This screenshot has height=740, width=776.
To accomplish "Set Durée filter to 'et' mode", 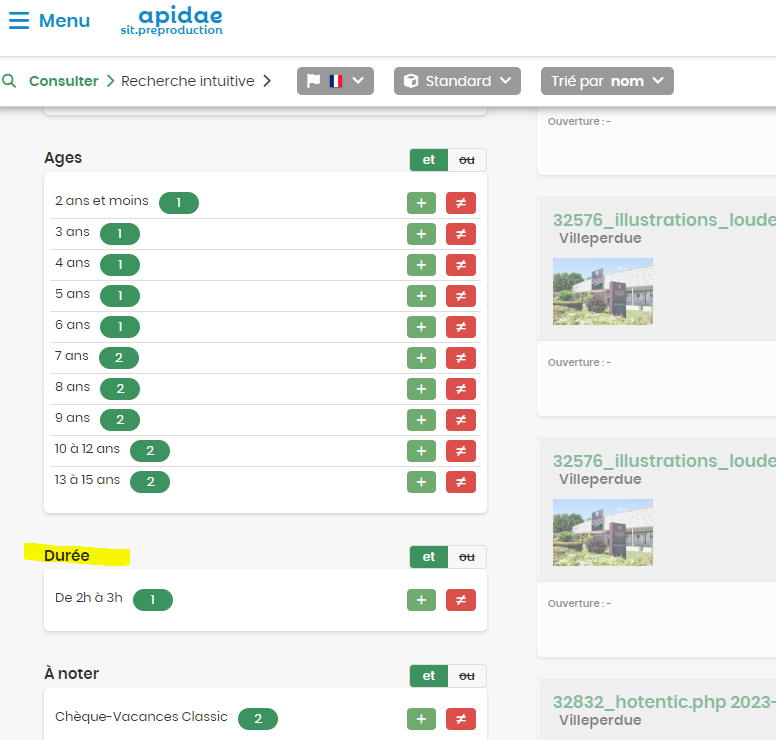I will [429, 557].
